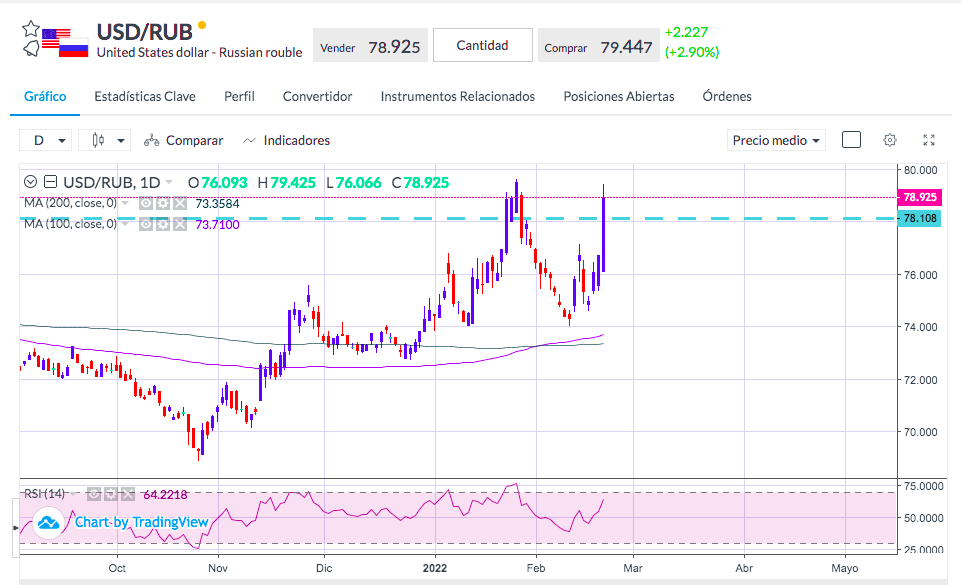Open Chart by TradingView link
Viewport: 962px width, 585px height.
pyautogui.click(x=141, y=522)
